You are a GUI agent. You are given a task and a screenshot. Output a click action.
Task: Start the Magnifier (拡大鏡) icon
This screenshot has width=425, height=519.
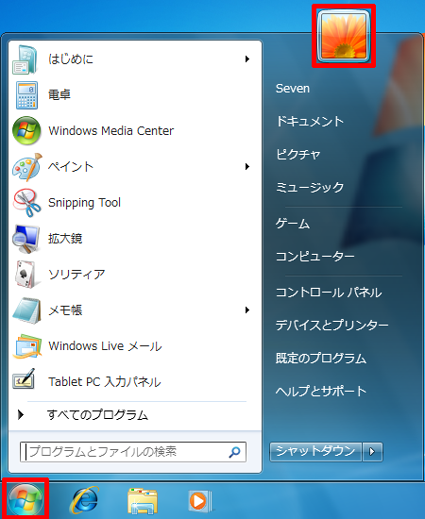click(26, 239)
